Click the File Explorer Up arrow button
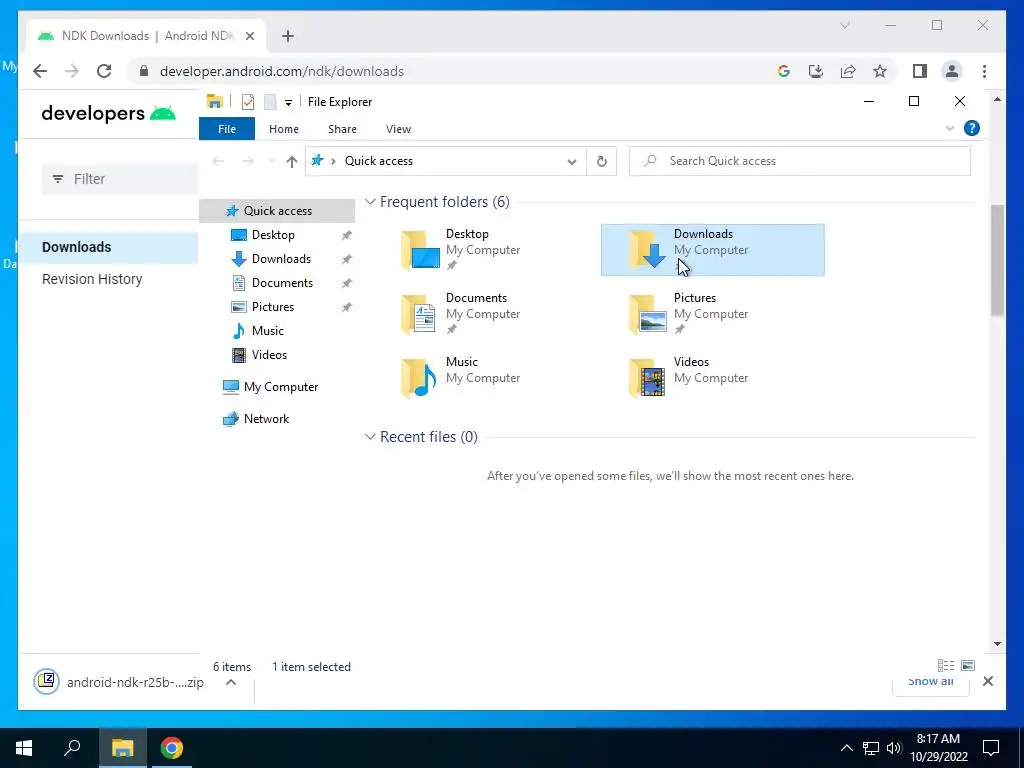The width and height of the screenshot is (1024, 768). click(292, 161)
